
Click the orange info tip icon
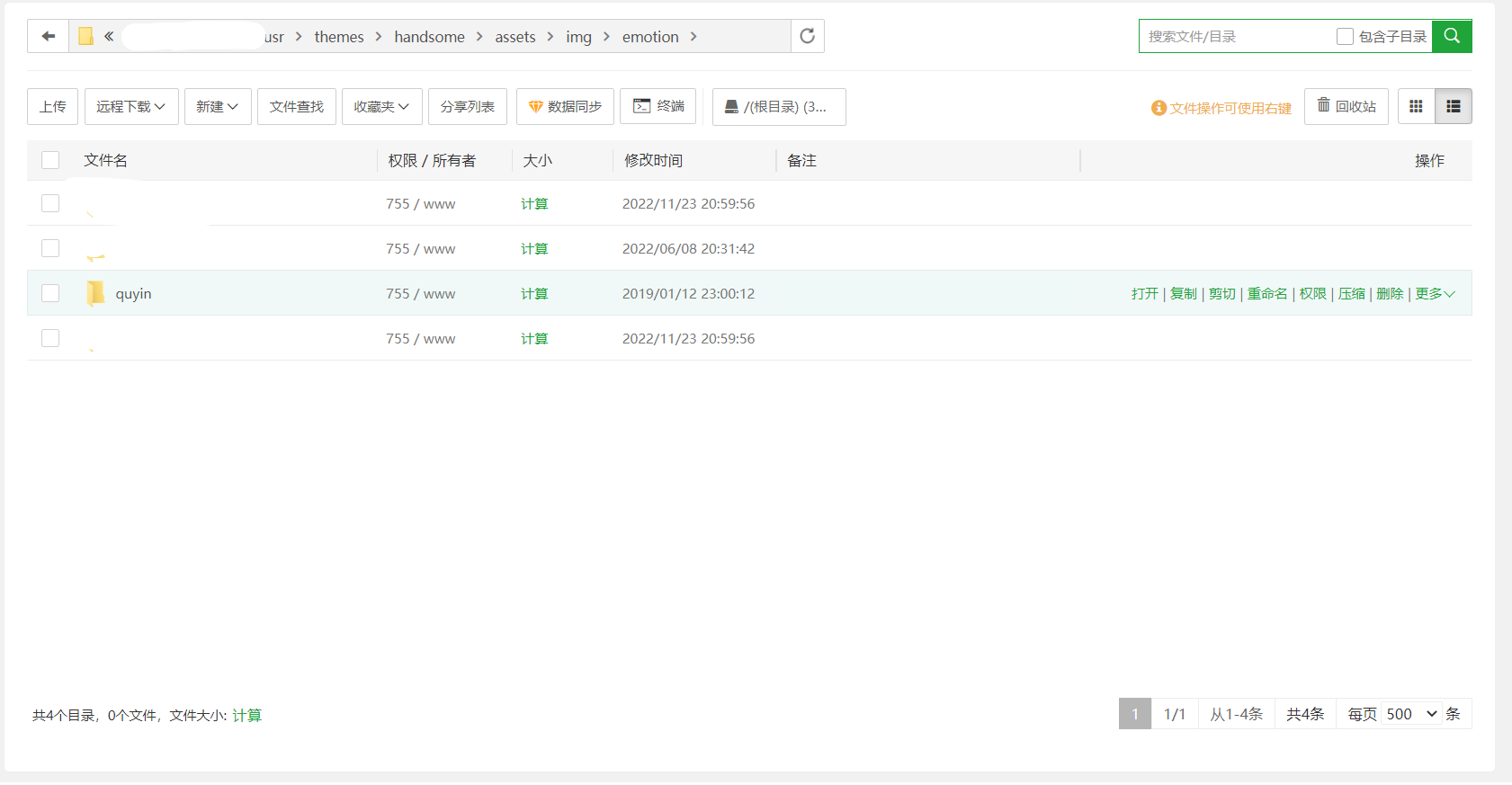1159,108
